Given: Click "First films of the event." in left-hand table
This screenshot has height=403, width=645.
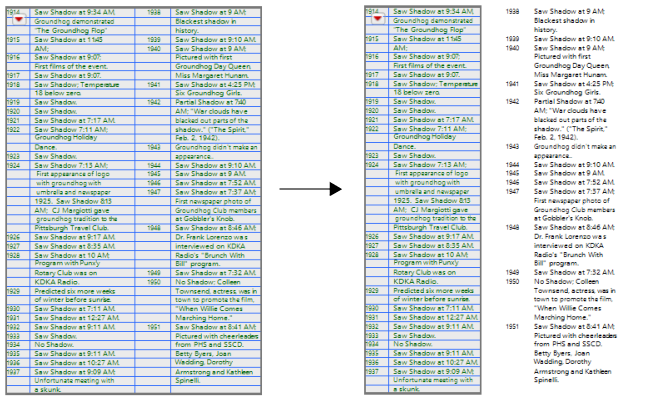Looking at the screenshot, I should click(71, 66).
